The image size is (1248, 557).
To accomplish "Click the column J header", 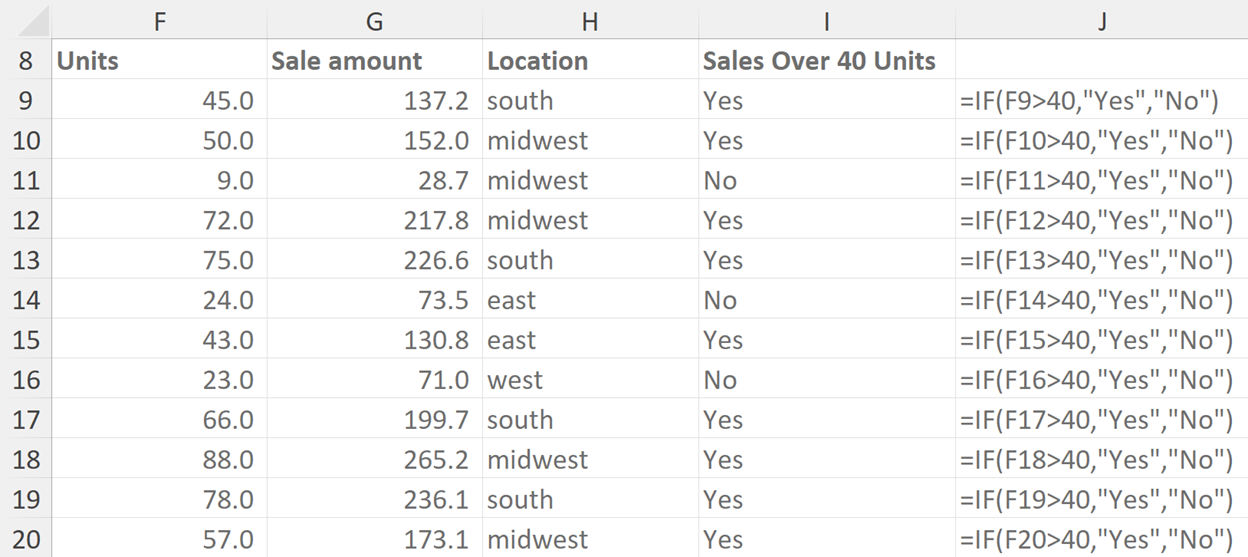I will point(1101,21).
